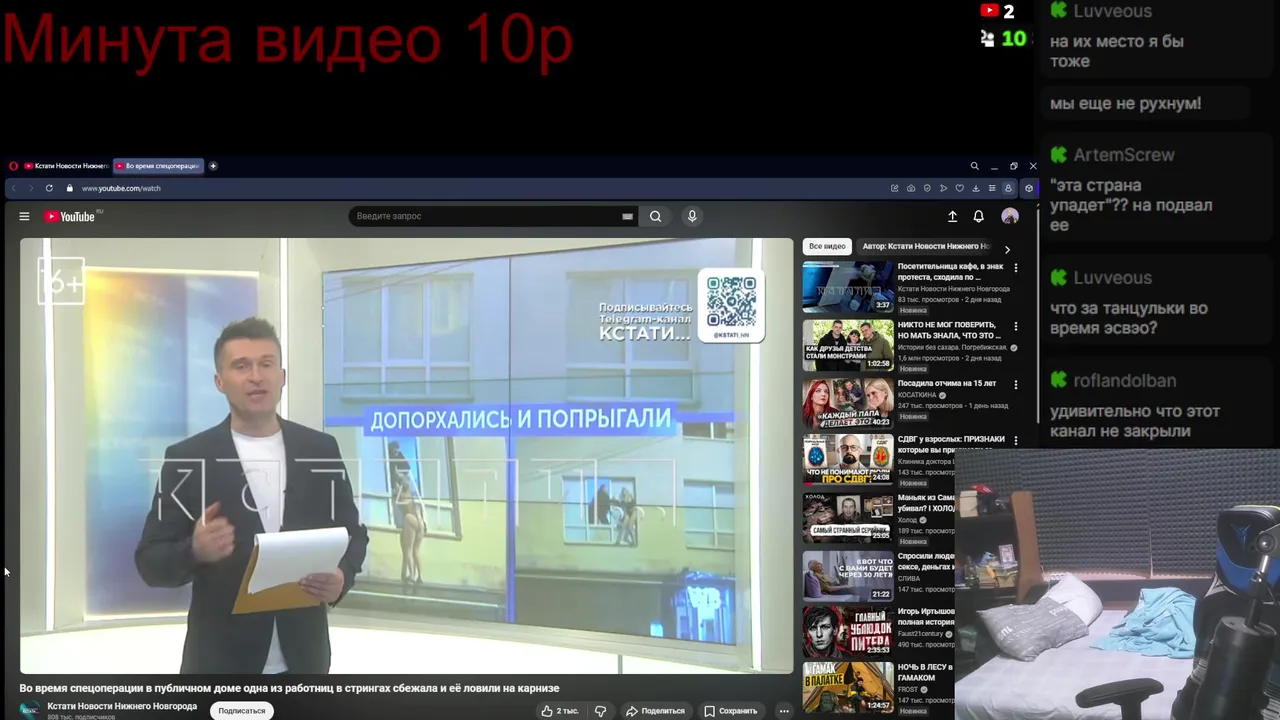Open more actions ellipsis under the video

point(784,711)
